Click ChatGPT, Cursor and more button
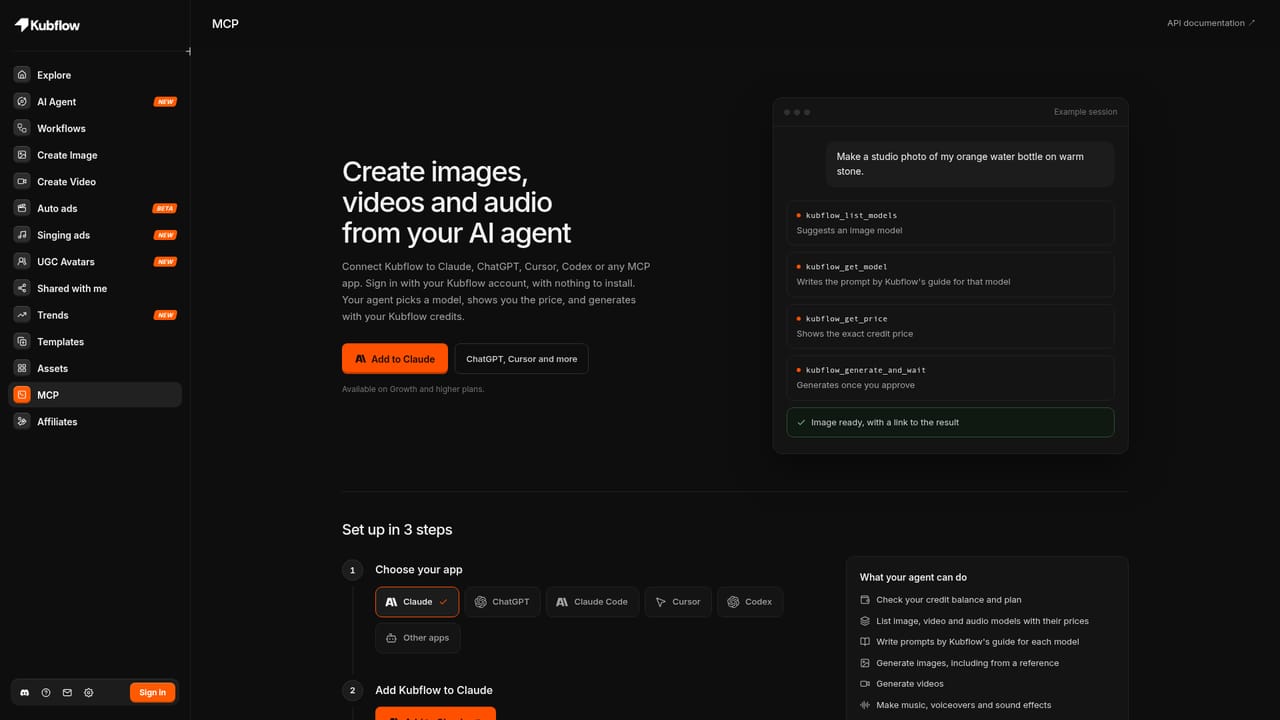The width and height of the screenshot is (1280, 720). click(x=521, y=359)
